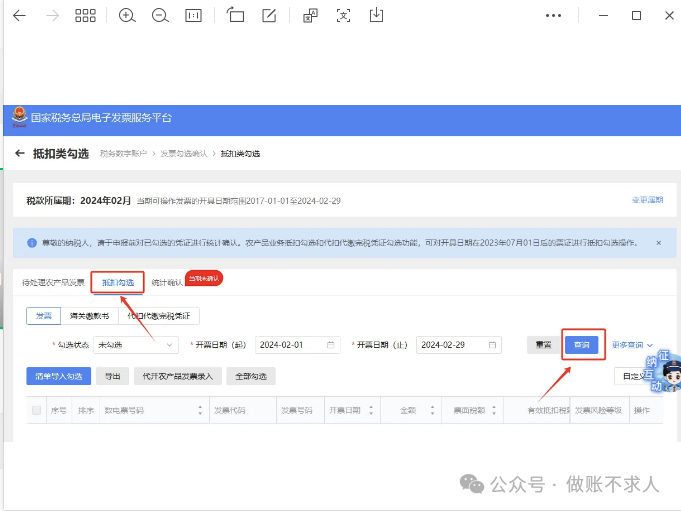The image size is (681, 511).
Task: Open calendar for 开票日期(起)
Action: [x=331, y=345]
